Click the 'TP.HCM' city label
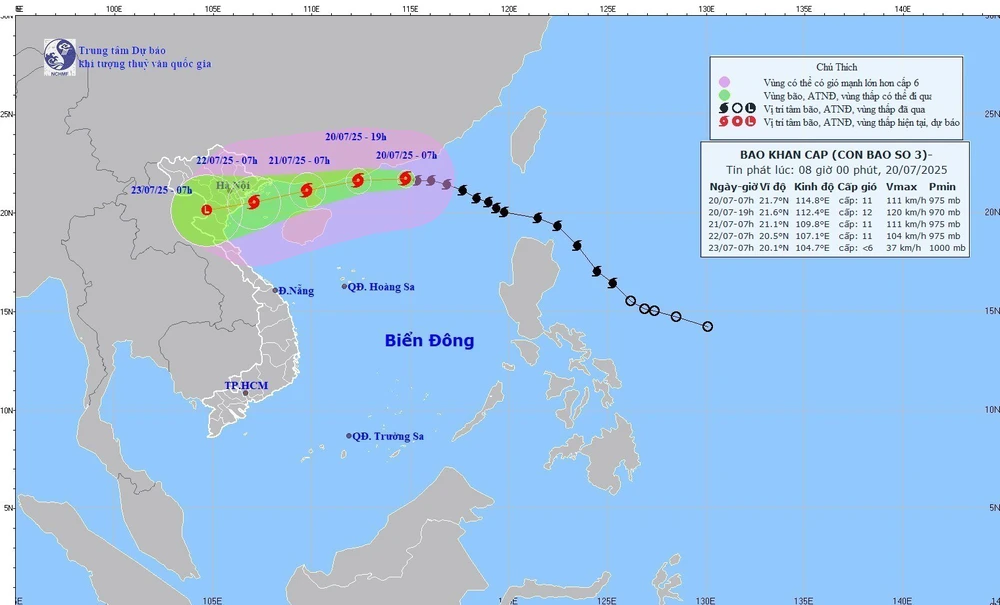This screenshot has width=1000, height=605. click(246, 386)
